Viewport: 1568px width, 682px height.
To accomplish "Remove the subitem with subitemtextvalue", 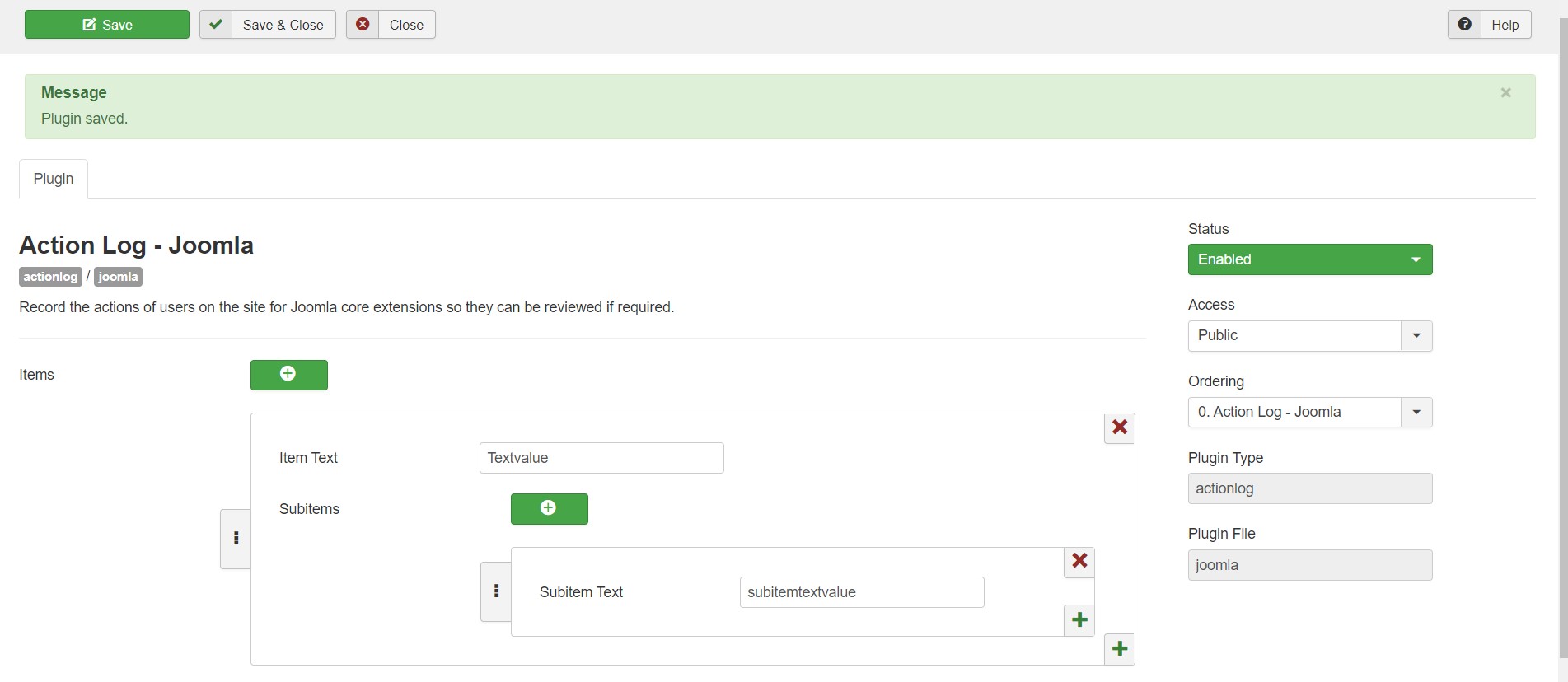I will [1079, 562].
